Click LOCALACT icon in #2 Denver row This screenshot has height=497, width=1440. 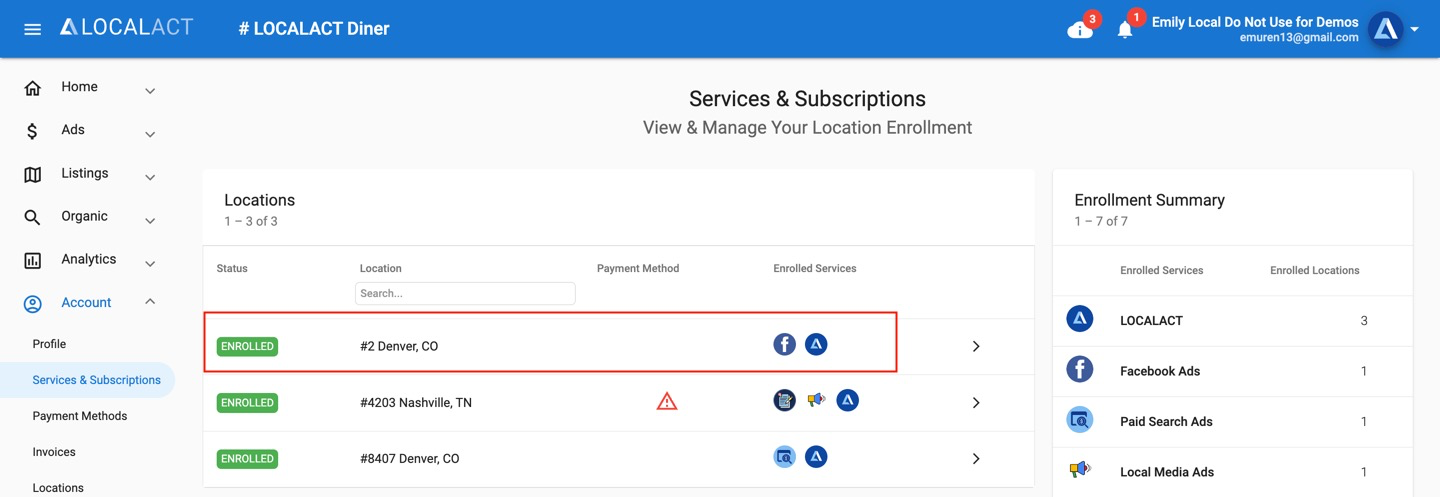(816, 344)
